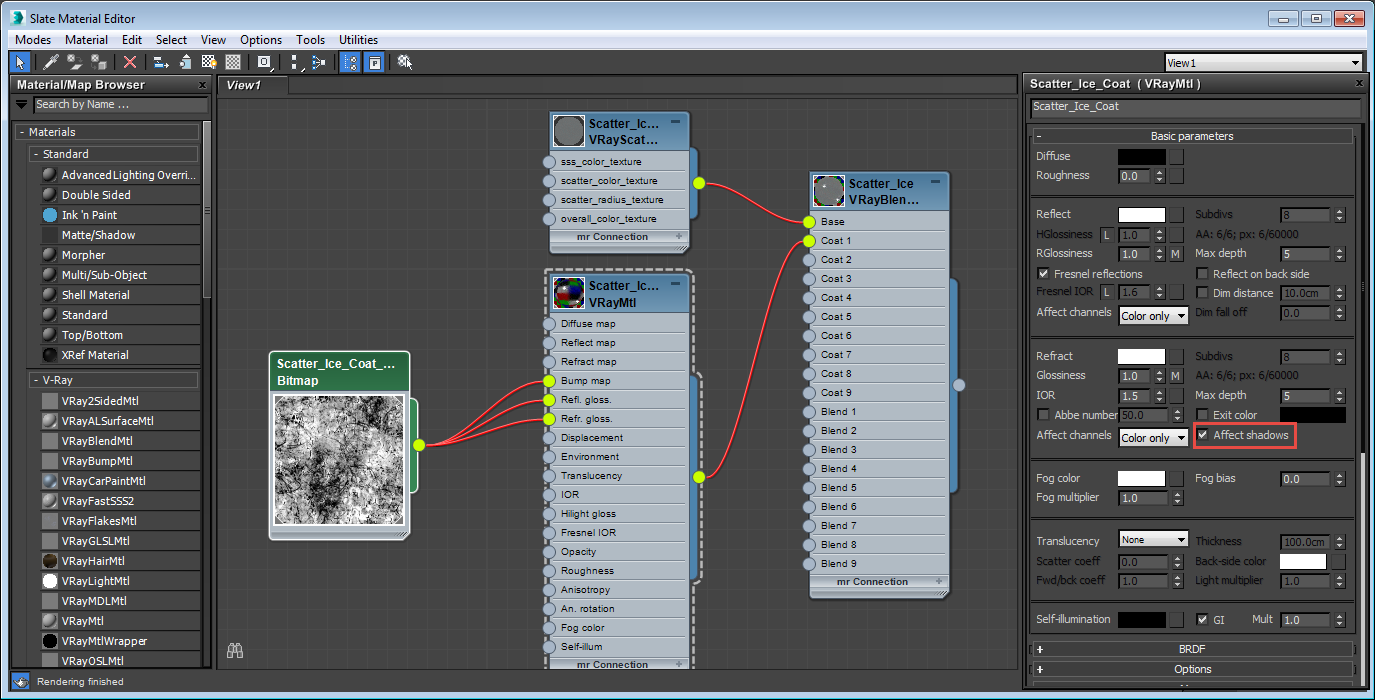Click the M button next to RGlossiness
This screenshot has height=700, width=1375.
tap(1177, 253)
